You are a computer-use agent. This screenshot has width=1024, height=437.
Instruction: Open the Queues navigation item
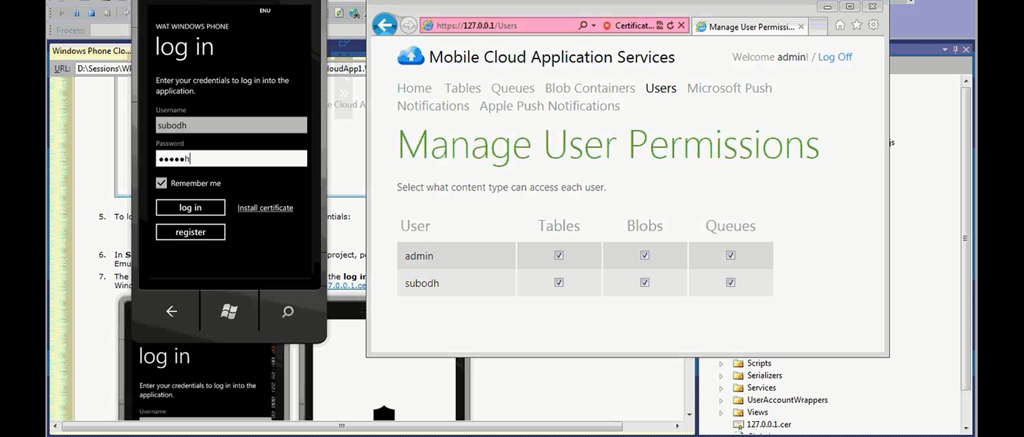pos(513,88)
